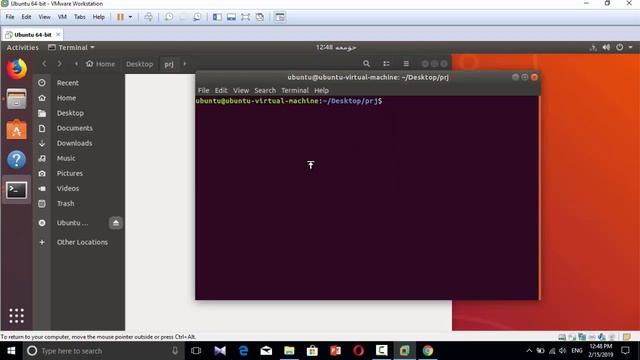This screenshot has height=360, width=640.
Task: Open terminal File menu
Action: 203,91
